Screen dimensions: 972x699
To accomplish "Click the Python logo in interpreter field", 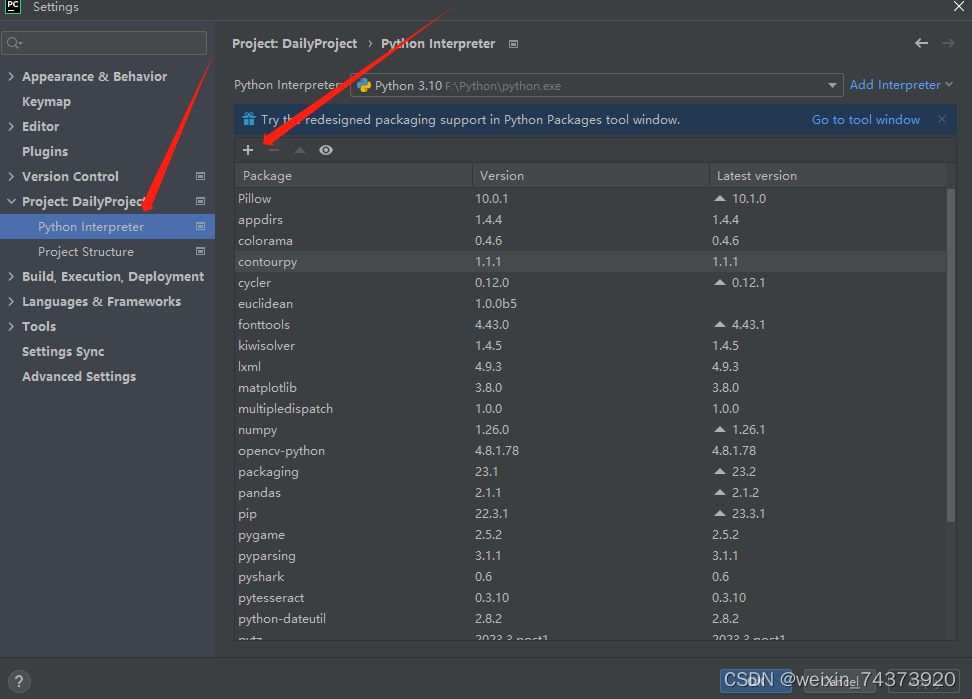I will click(x=364, y=86).
